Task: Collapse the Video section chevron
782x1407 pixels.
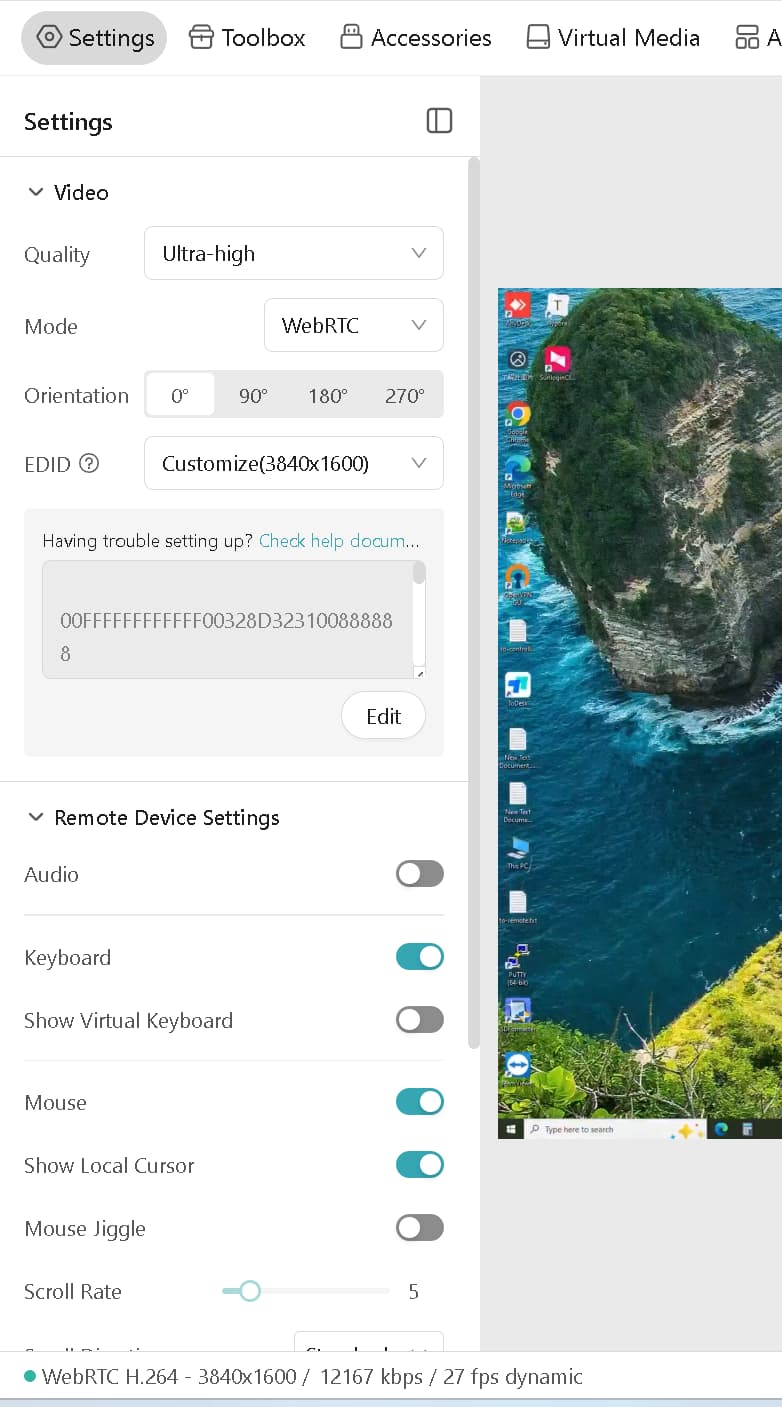Action: [36, 192]
